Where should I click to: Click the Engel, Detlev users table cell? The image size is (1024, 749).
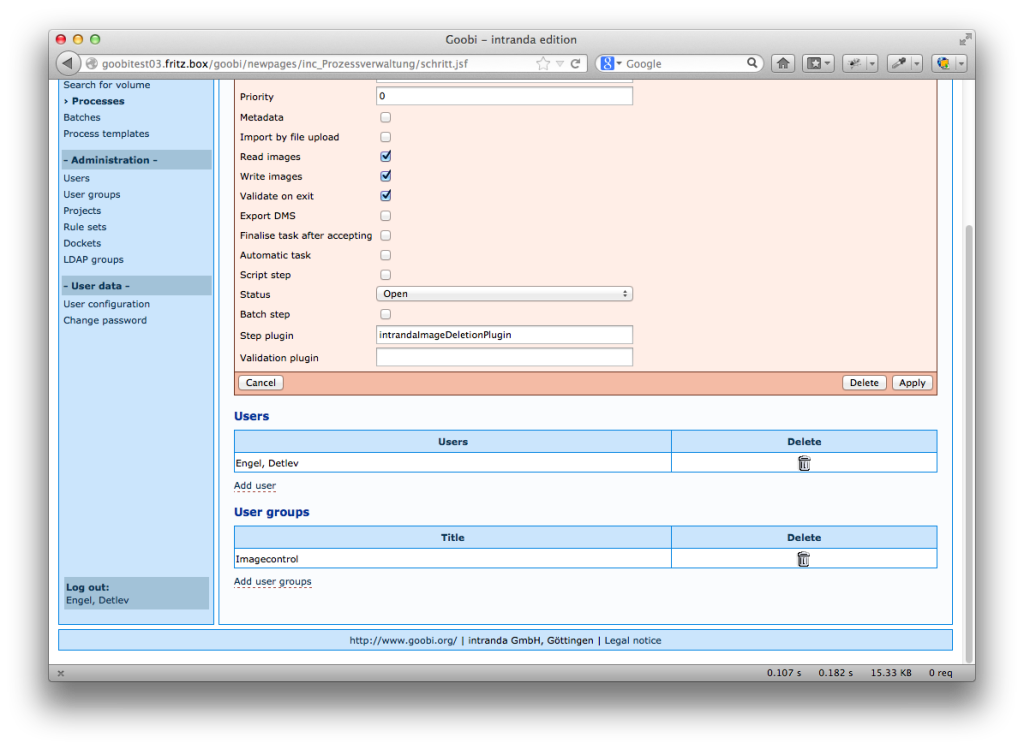coord(453,463)
